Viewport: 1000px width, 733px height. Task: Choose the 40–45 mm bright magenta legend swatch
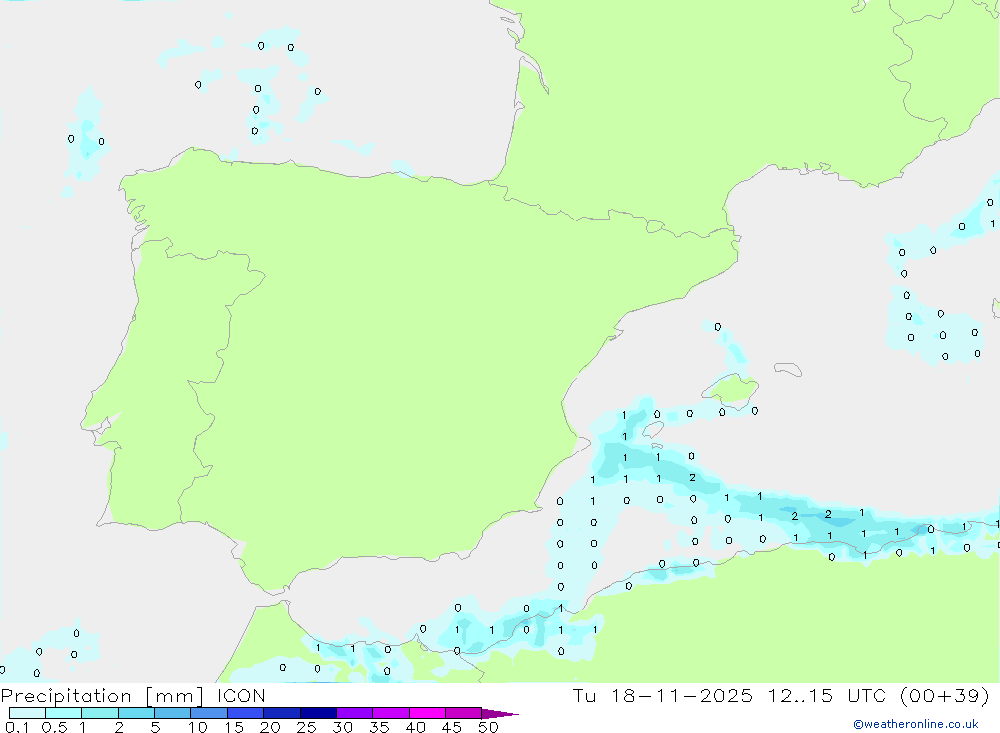(x=427, y=713)
